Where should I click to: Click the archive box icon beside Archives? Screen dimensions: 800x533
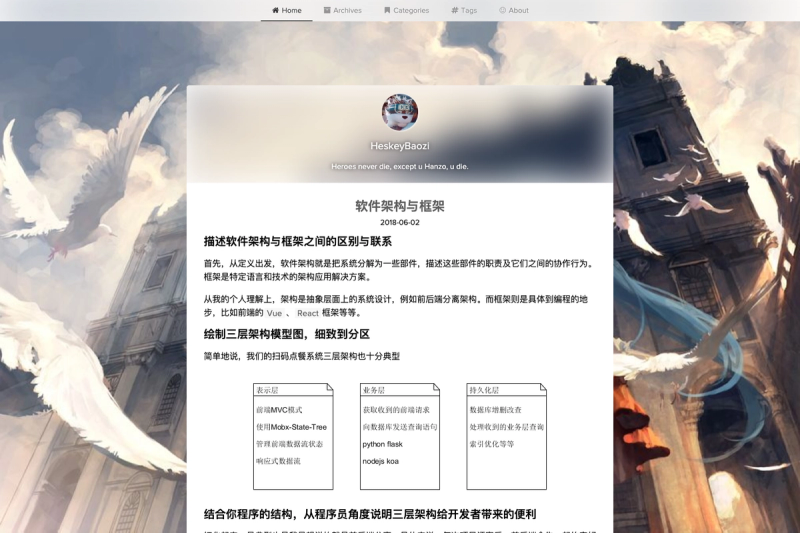pos(327,10)
